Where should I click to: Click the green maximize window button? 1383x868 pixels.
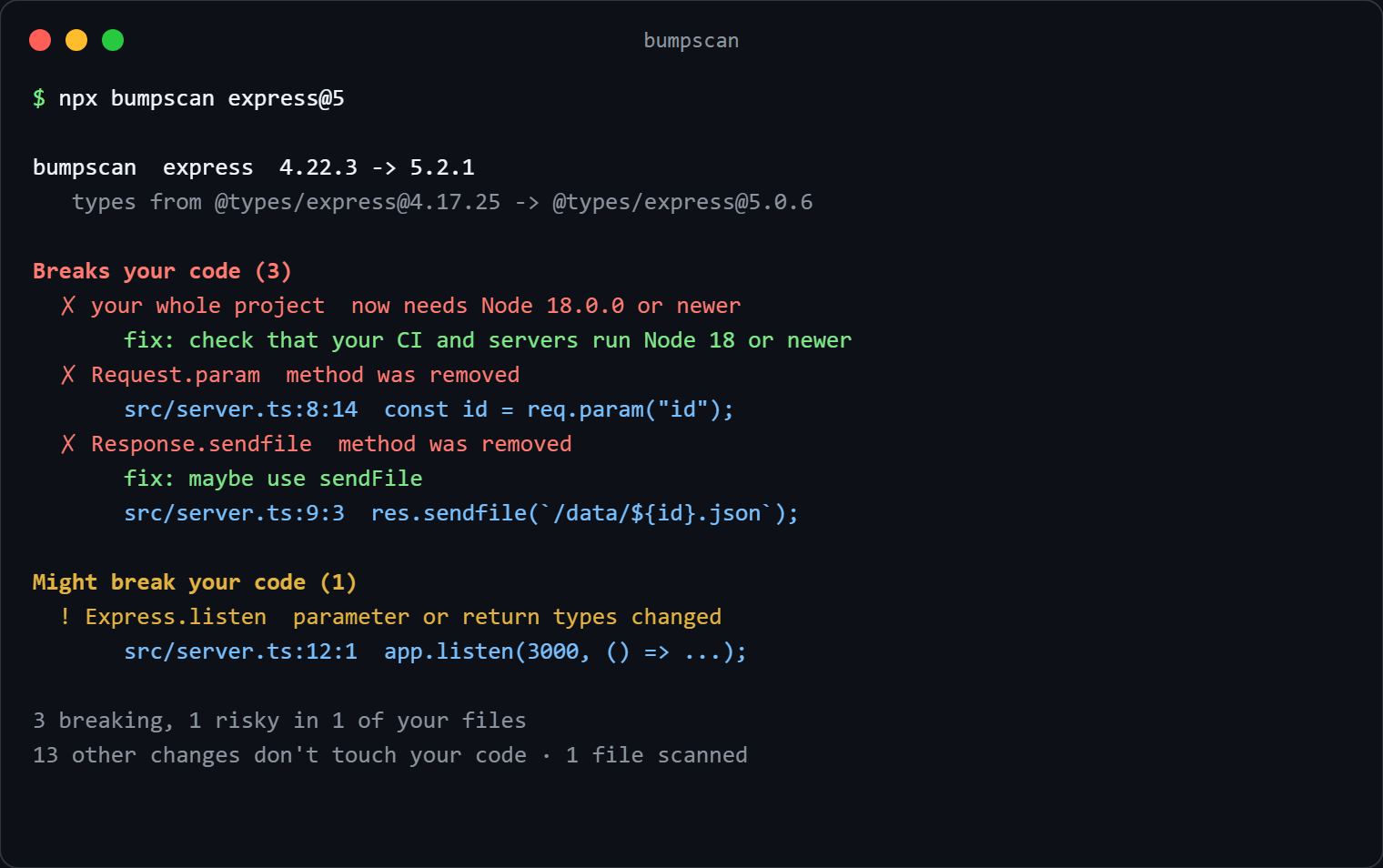point(113,40)
